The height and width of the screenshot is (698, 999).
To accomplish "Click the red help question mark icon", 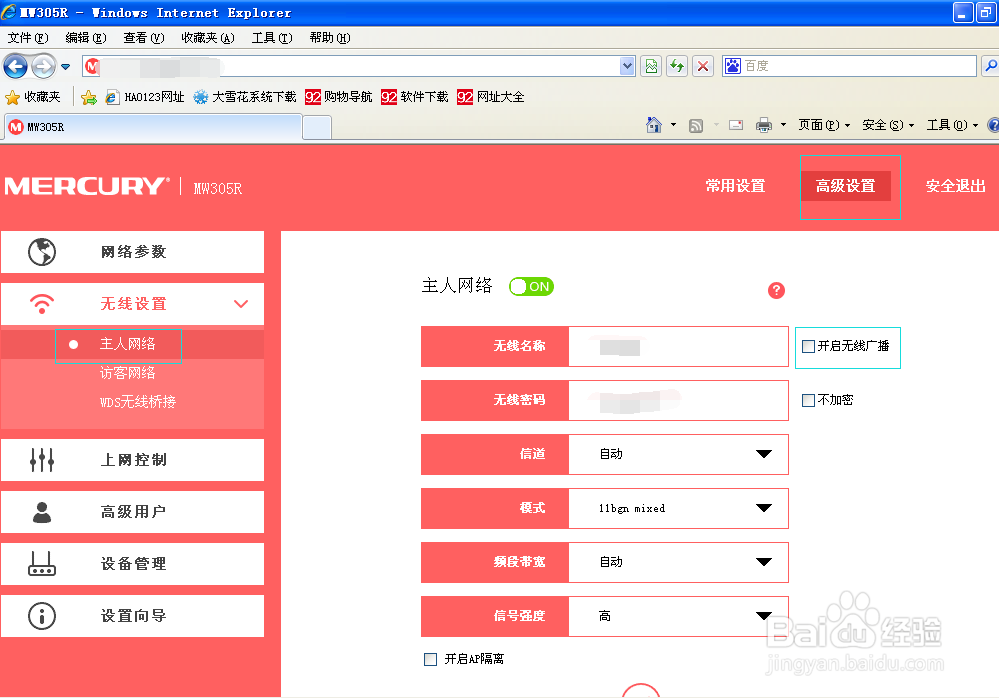I will pos(776,290).
